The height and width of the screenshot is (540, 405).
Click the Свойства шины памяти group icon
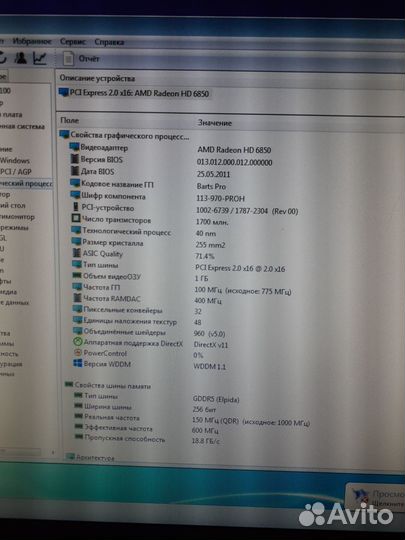[x=69, y=385]
